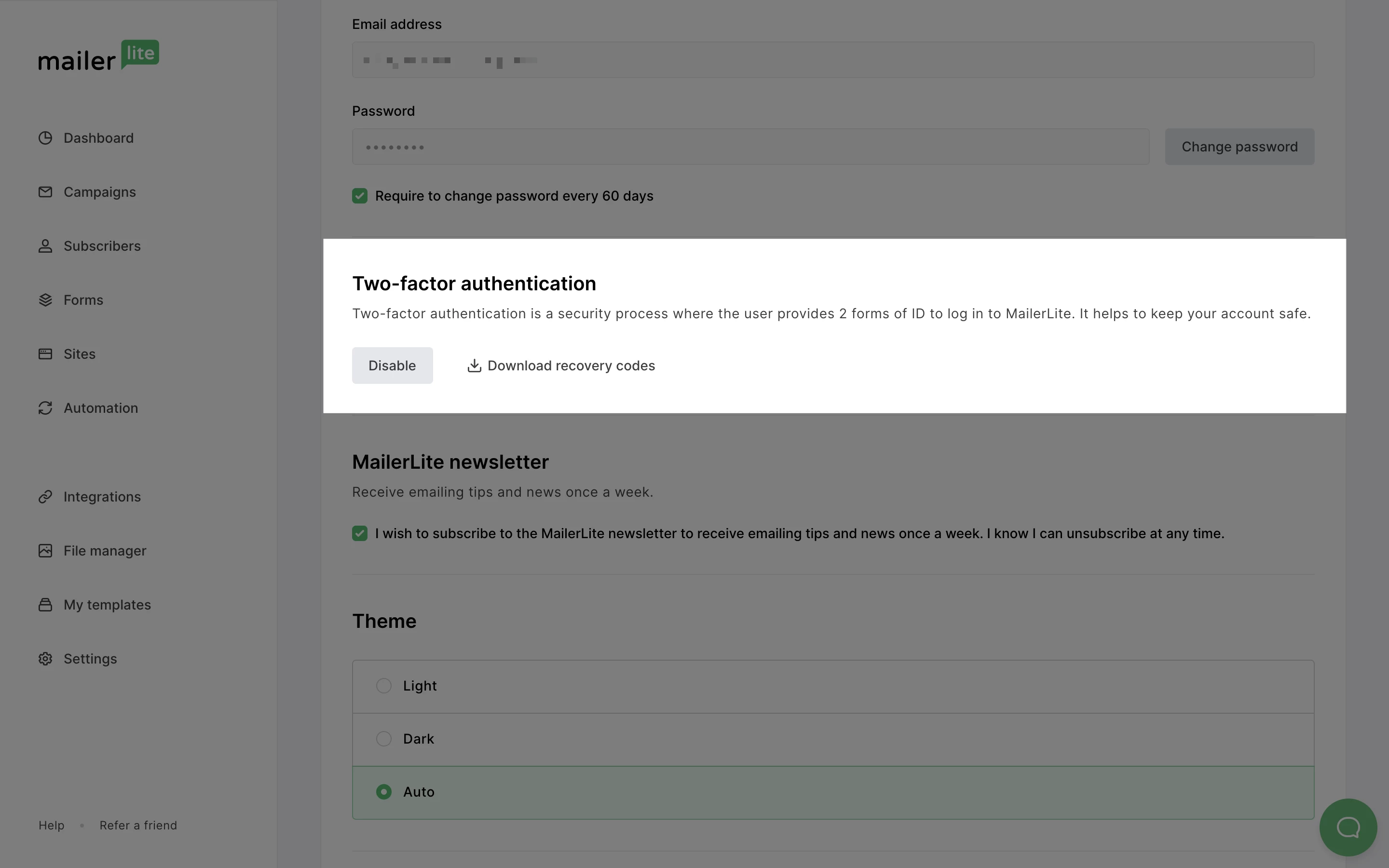Select the Dark theme radio button
Screen dimensions: 1389x868
[384, 739]
